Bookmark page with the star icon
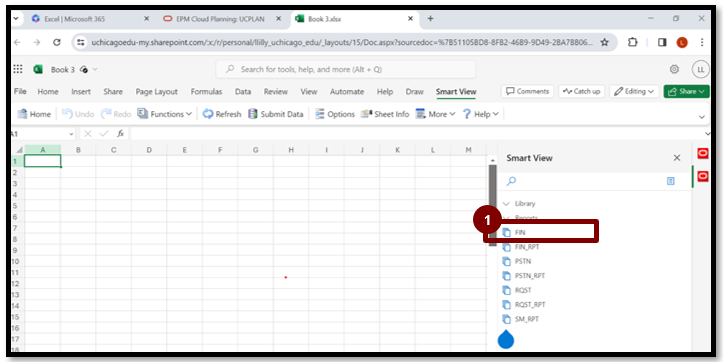This screenshot has width=723, height=362. [x=604, y=42]
